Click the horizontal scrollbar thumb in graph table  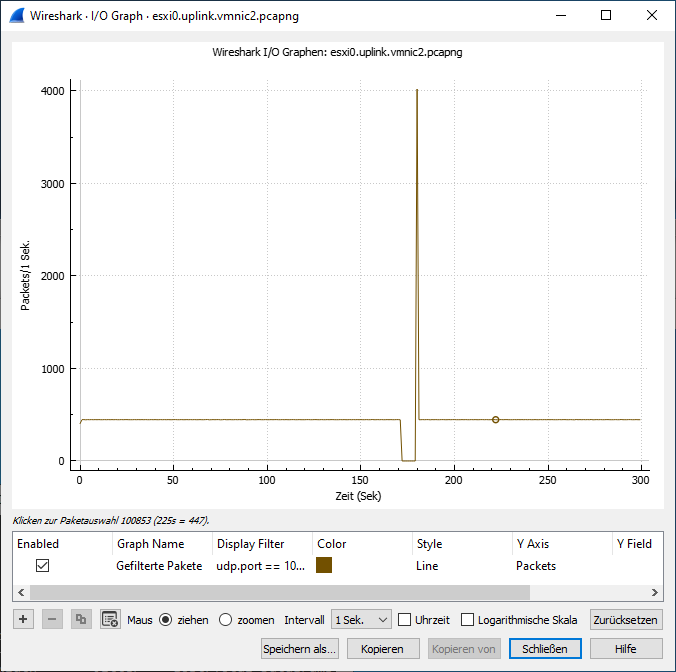pyautogui.click(x=280, y=592)
